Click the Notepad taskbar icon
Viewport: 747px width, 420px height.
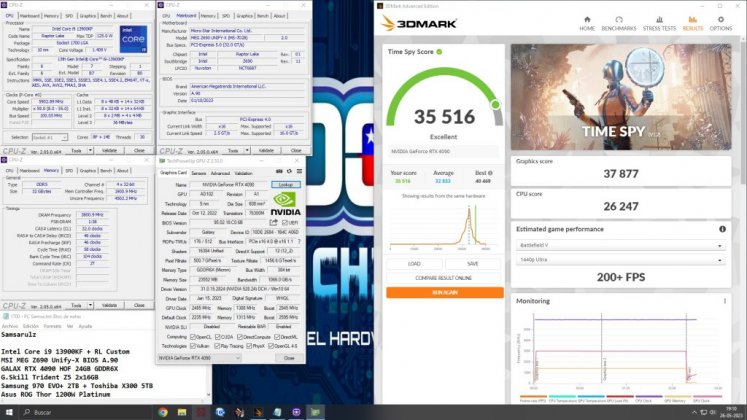277,412
